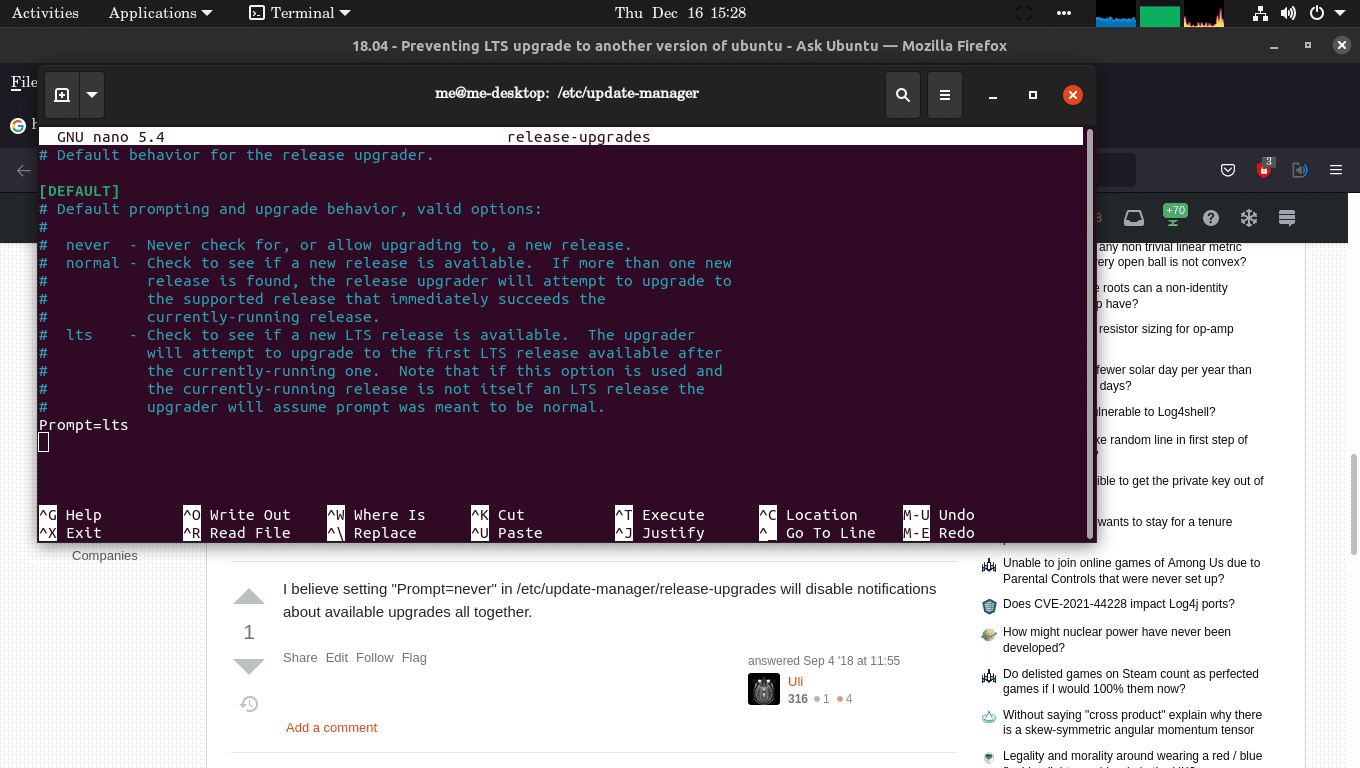Click the 'Exit' shortcut label in nano
This screenshot has width=1360, height=768.
point(84,533)
